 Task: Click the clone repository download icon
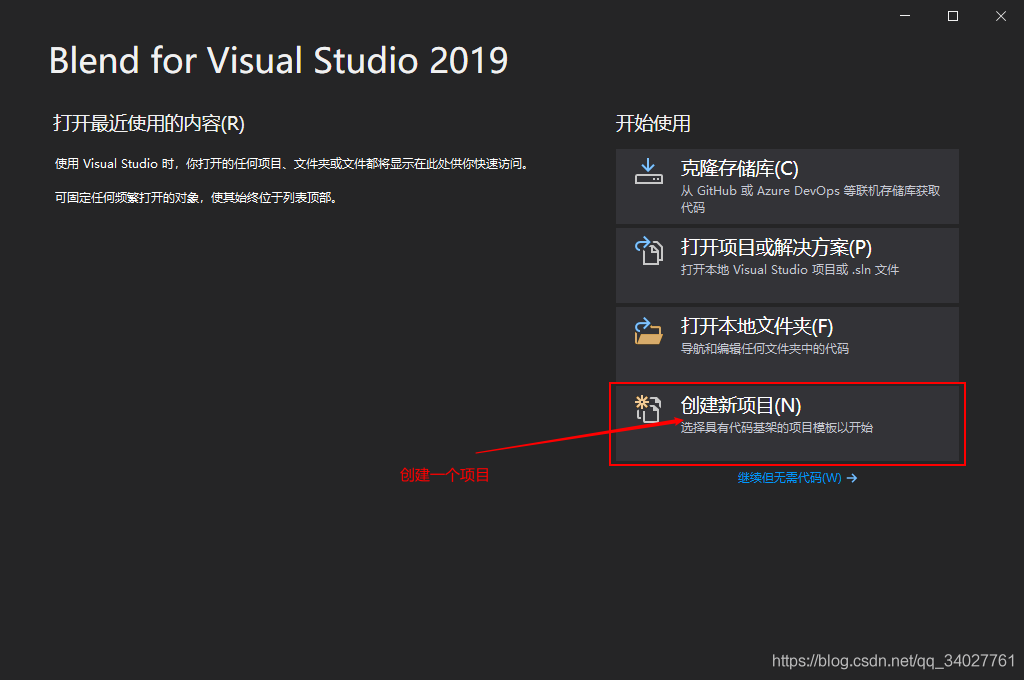648,171
